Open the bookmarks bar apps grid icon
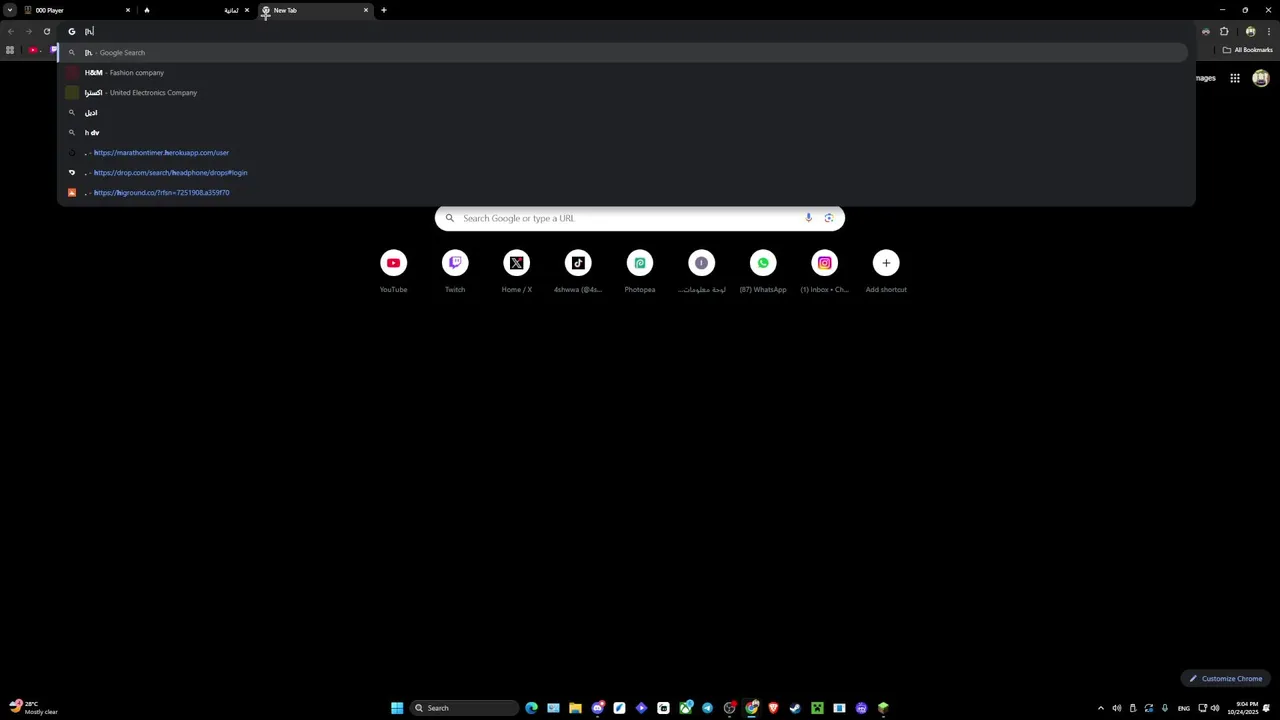 coord(10,50)
